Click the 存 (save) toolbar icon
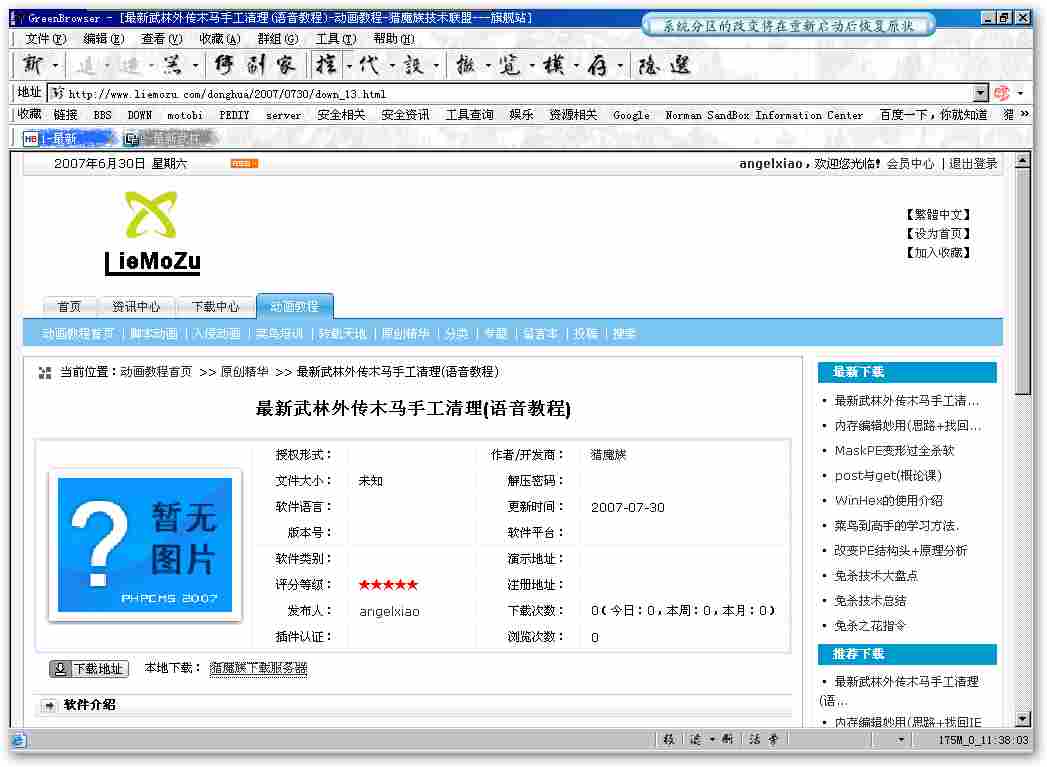 point(597,65)
